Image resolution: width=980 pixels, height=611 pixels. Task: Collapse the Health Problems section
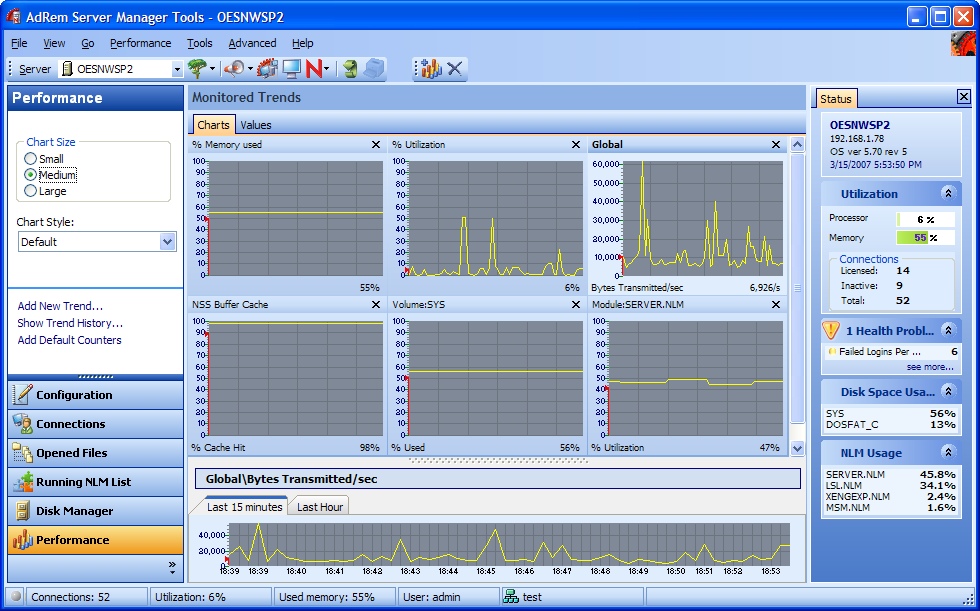[948, 330]
